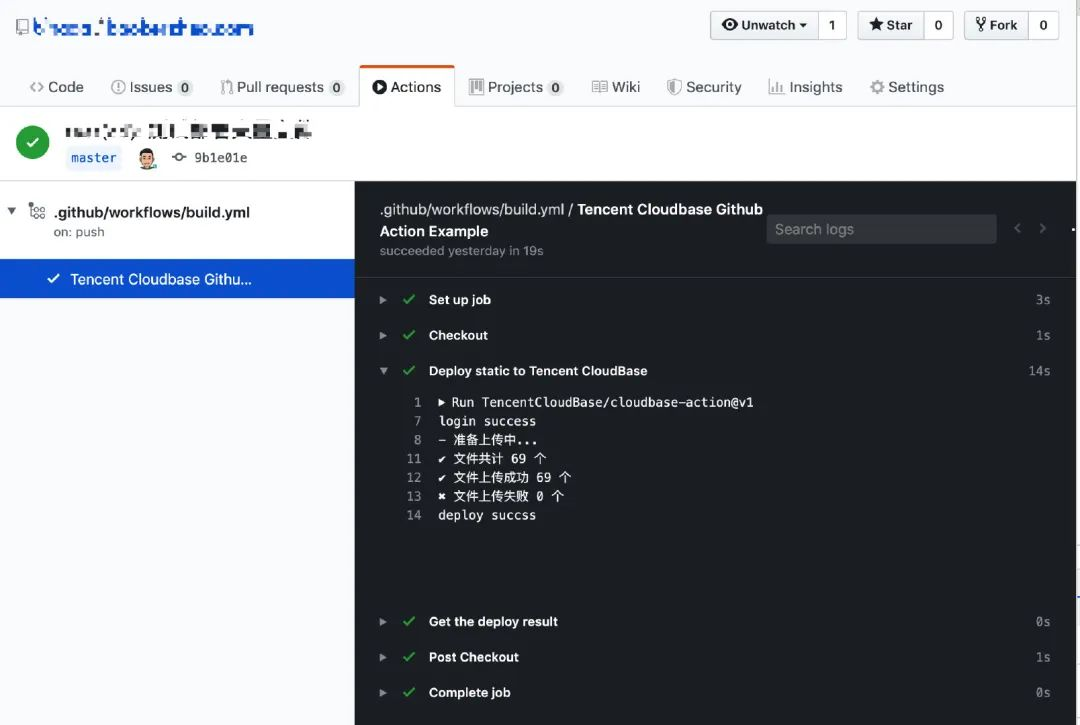Expand the Post Checkout step
This screenshot has width=1080, height=725.
coord(383,658)
